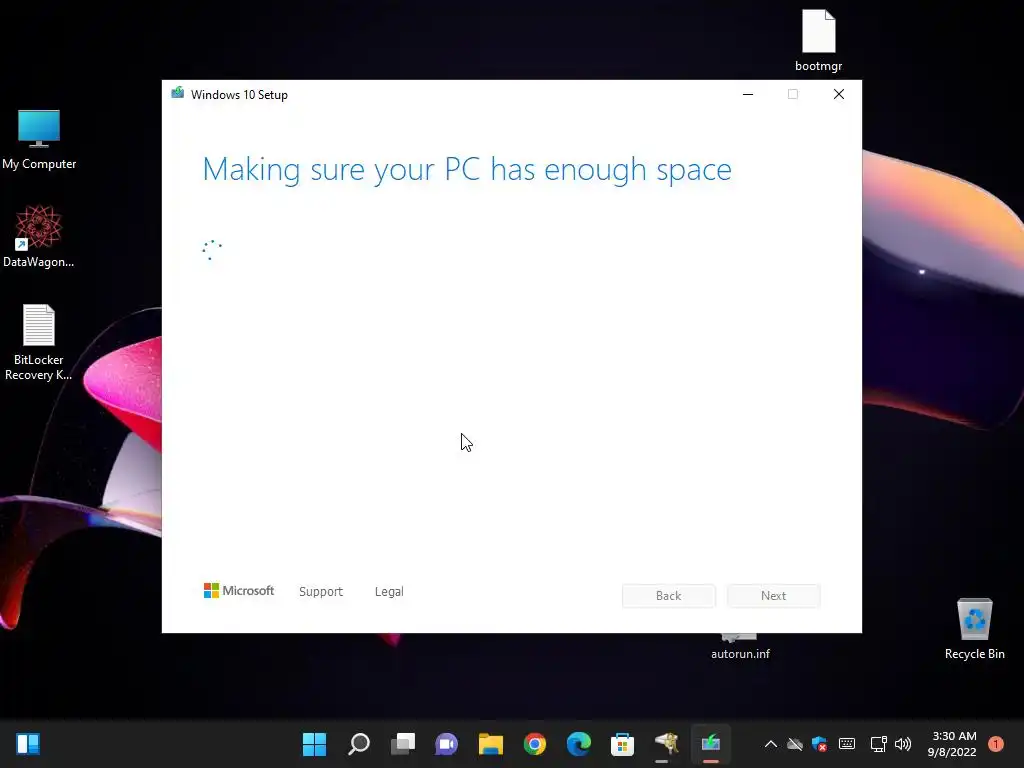Select the bootmgr file on the desktop
Viewport: 1024px width, 768px height.
click(818, 40)
